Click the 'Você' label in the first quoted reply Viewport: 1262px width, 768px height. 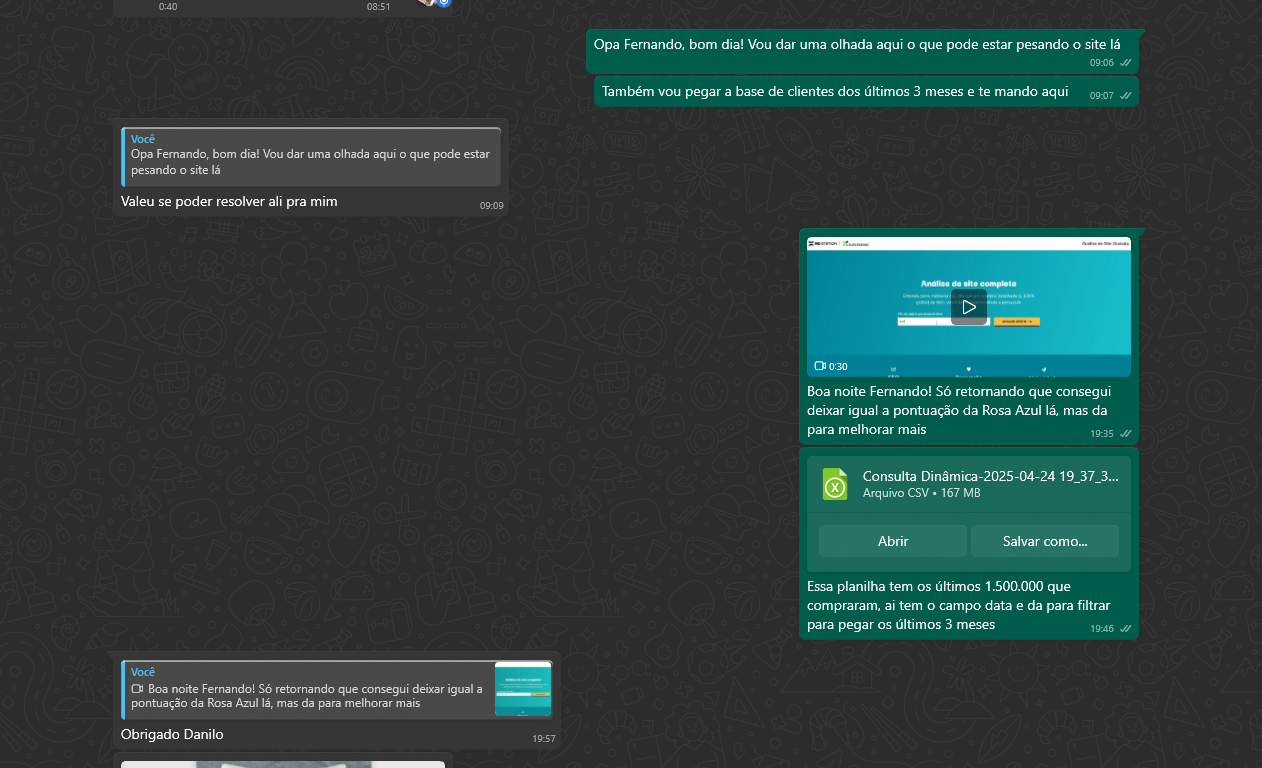[143, 139]
